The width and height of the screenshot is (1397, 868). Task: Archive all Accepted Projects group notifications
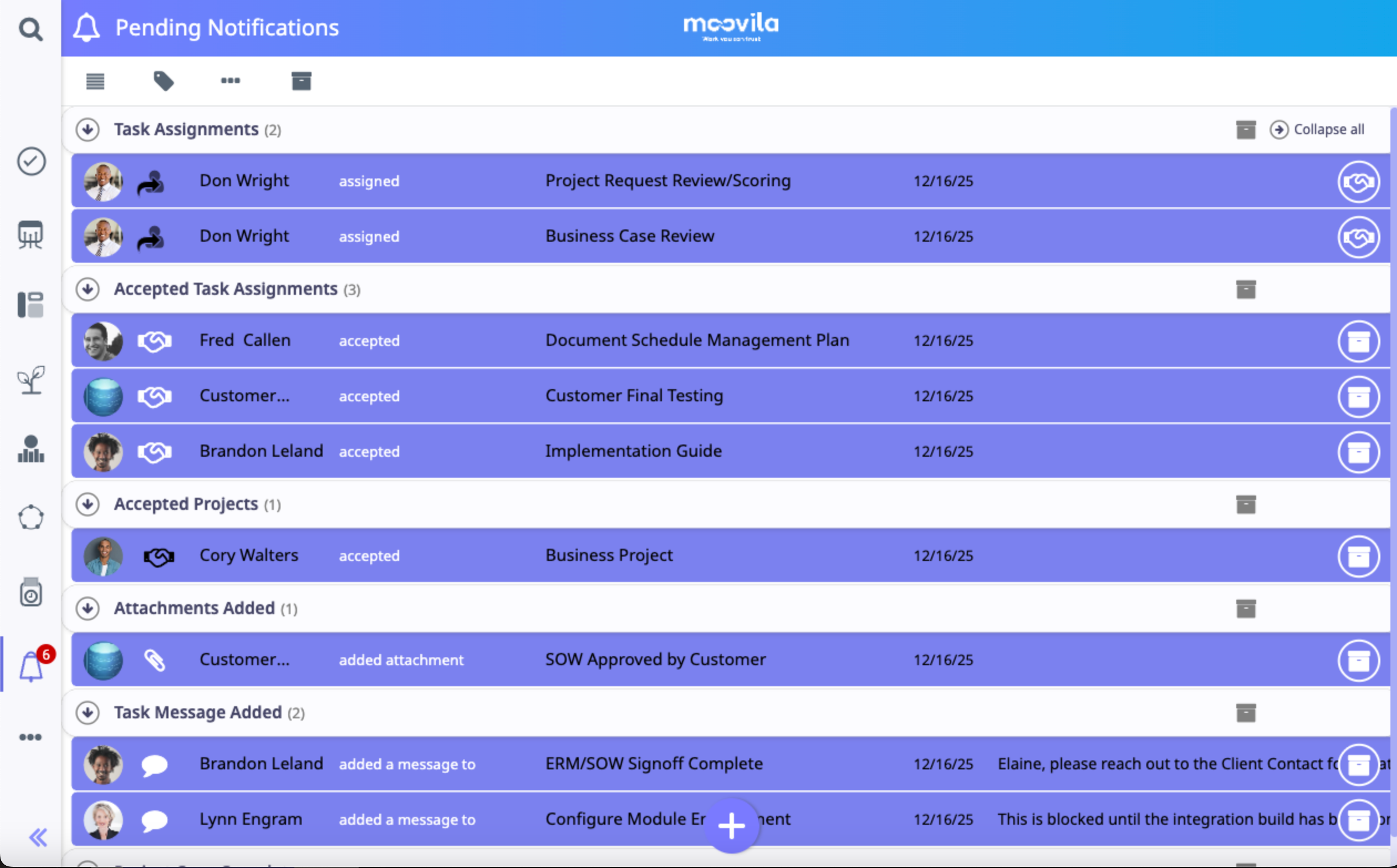(1246, 504)
